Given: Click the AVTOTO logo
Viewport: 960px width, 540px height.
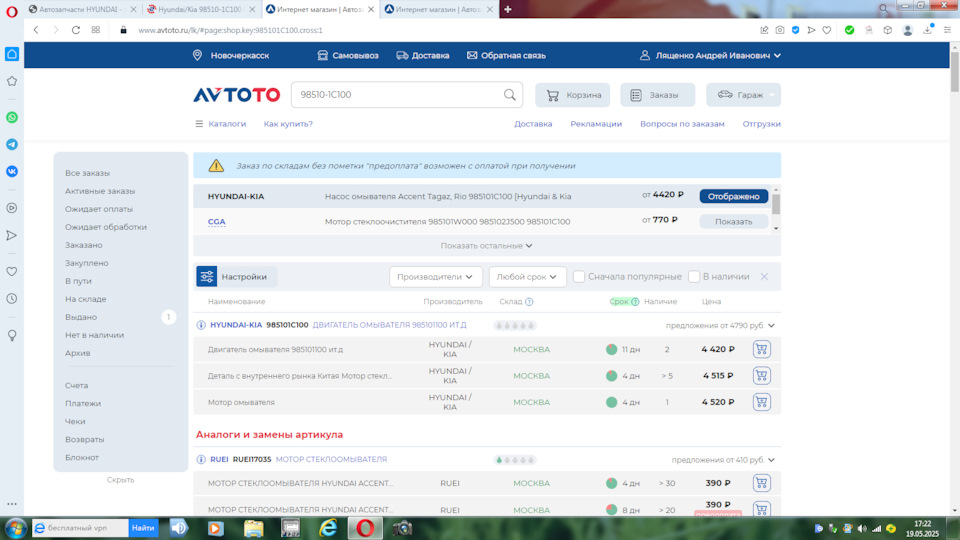Looking at the screenshot, I should [236, 95].
